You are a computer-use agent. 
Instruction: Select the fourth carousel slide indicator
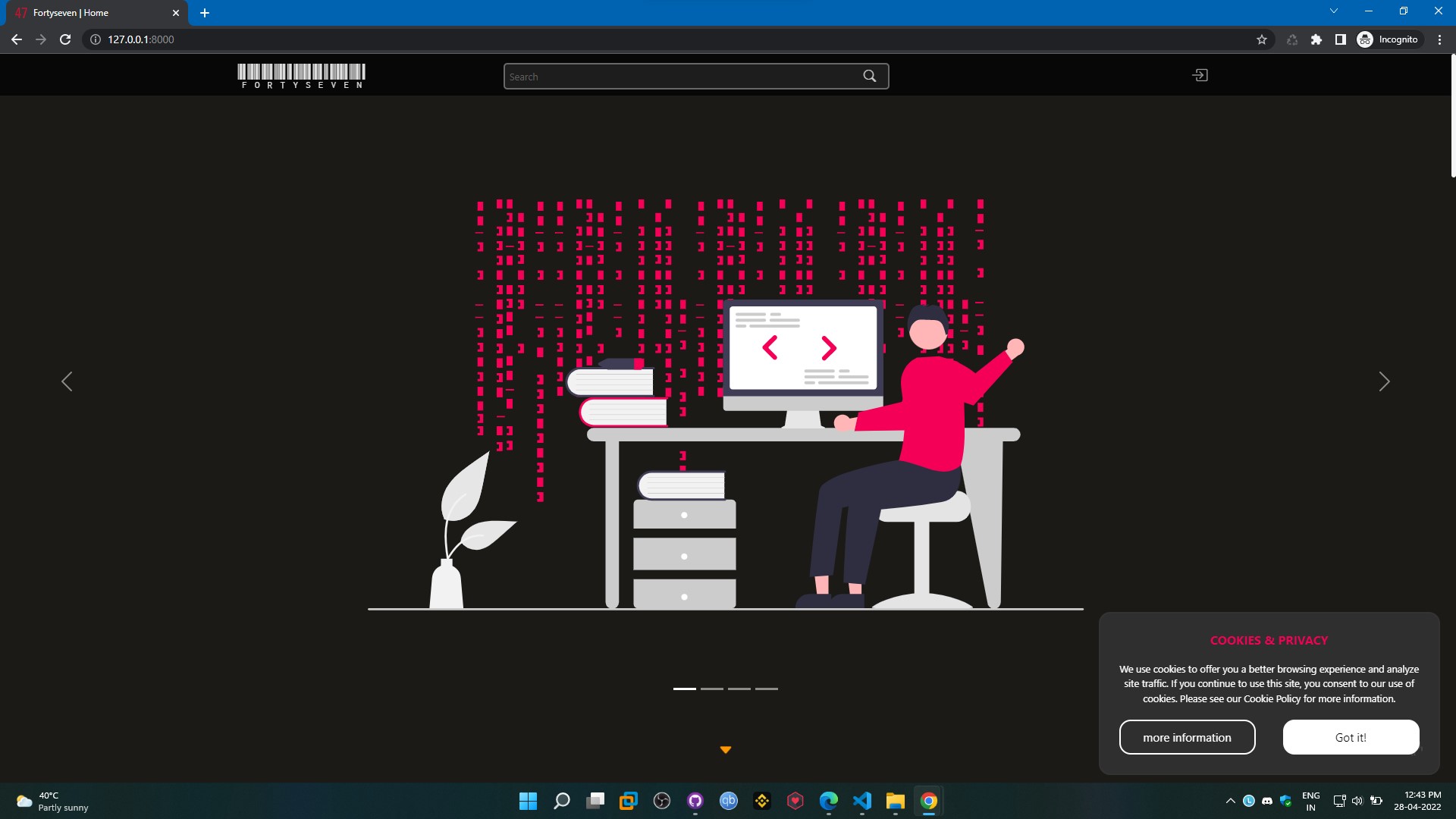766,689
